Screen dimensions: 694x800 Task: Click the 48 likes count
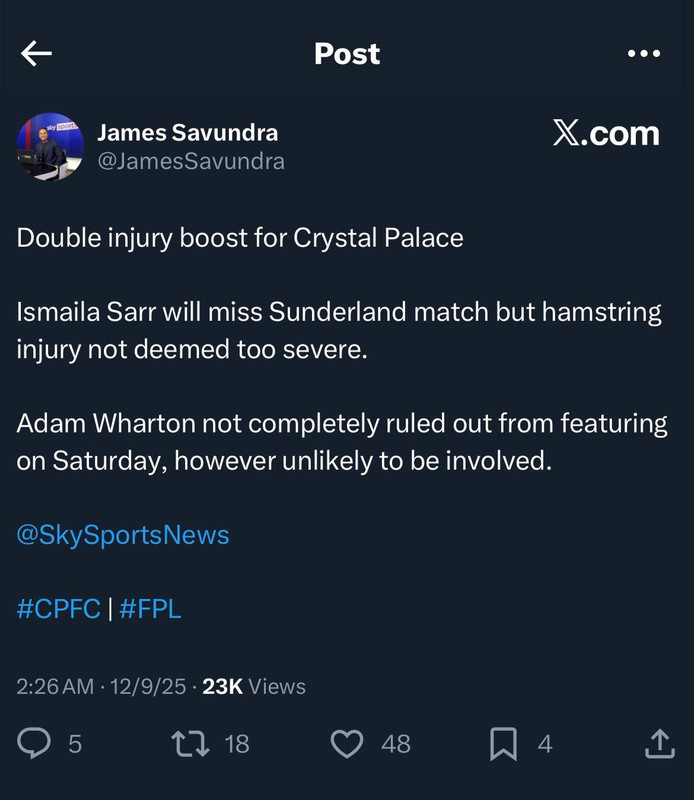[395, 744]
